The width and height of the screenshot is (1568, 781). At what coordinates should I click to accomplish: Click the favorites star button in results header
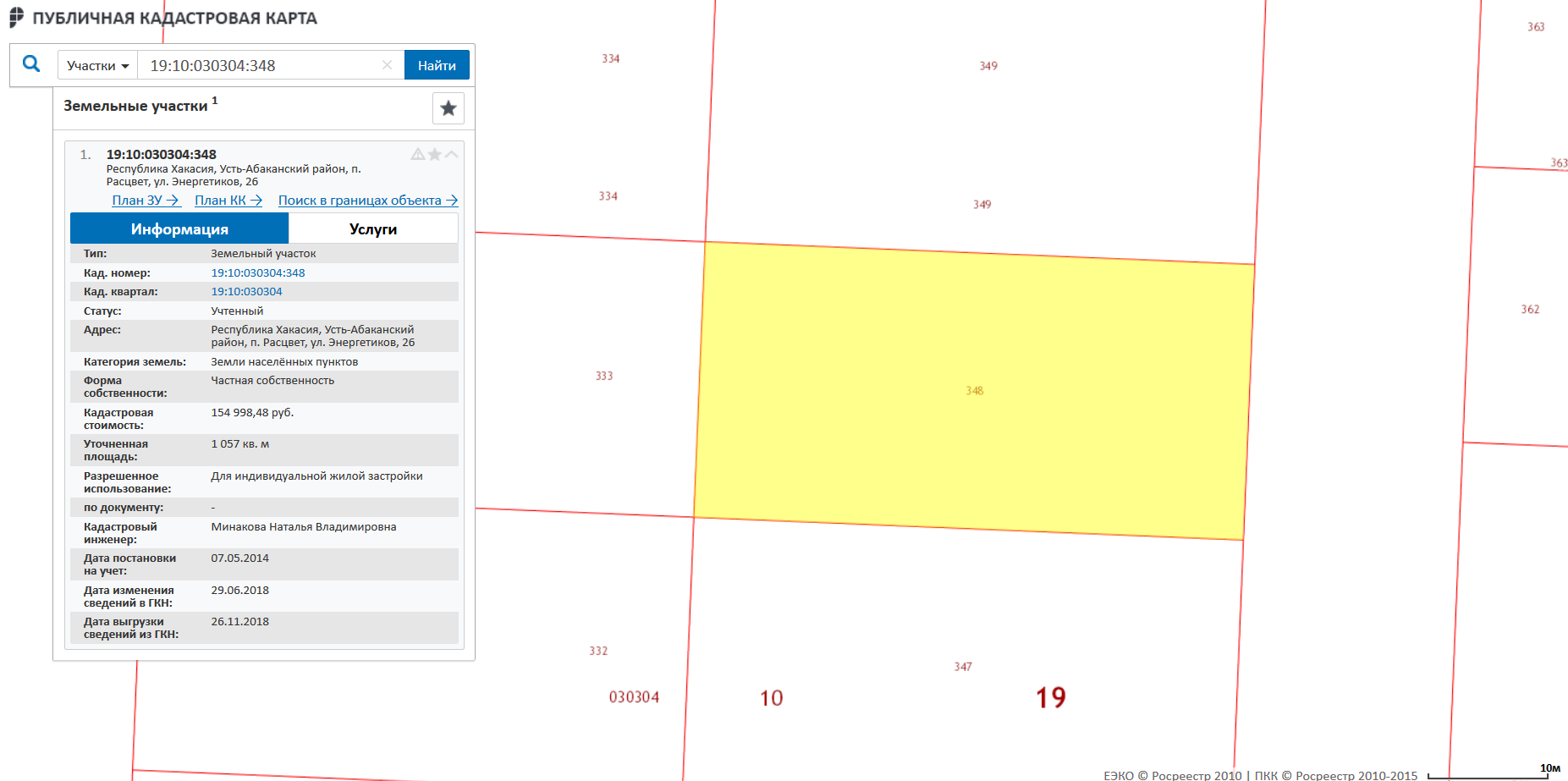448,108
